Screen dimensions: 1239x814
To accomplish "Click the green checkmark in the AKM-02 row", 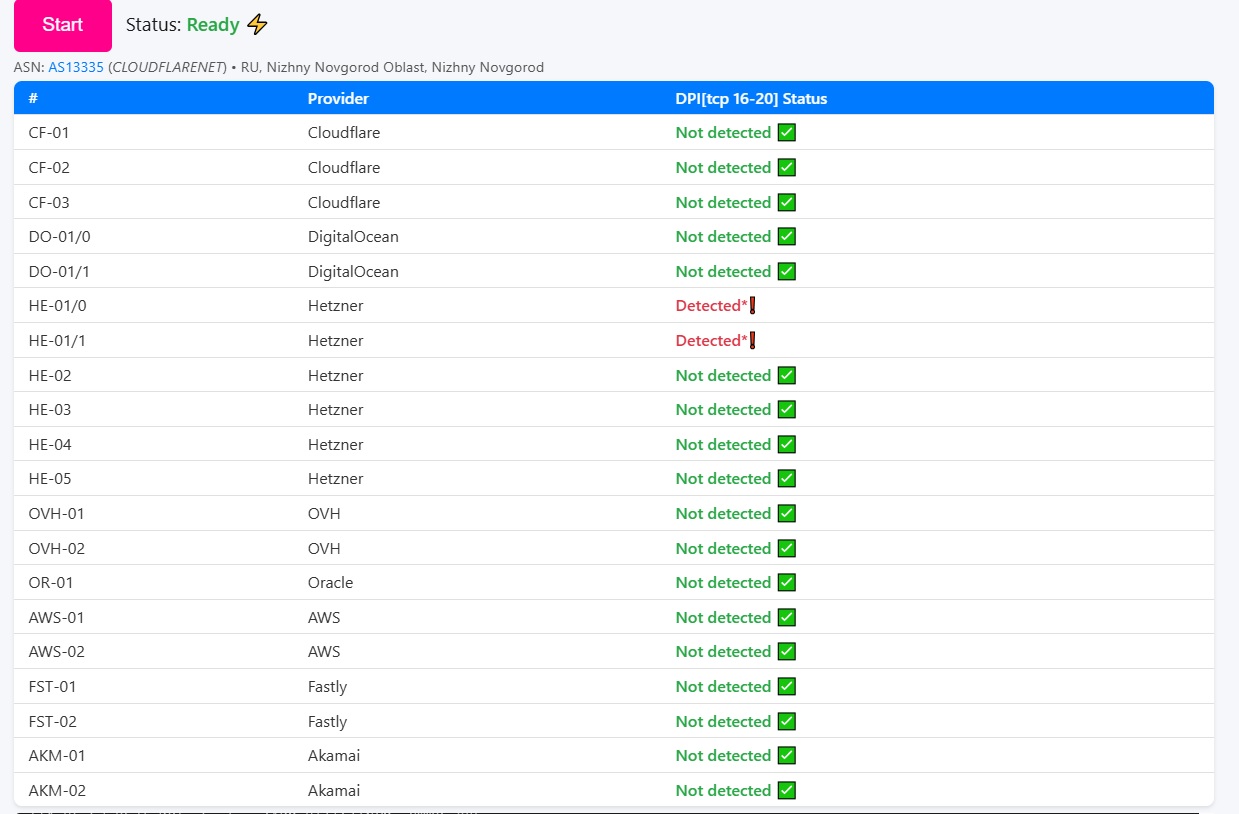I will click(x=787, y=790).
